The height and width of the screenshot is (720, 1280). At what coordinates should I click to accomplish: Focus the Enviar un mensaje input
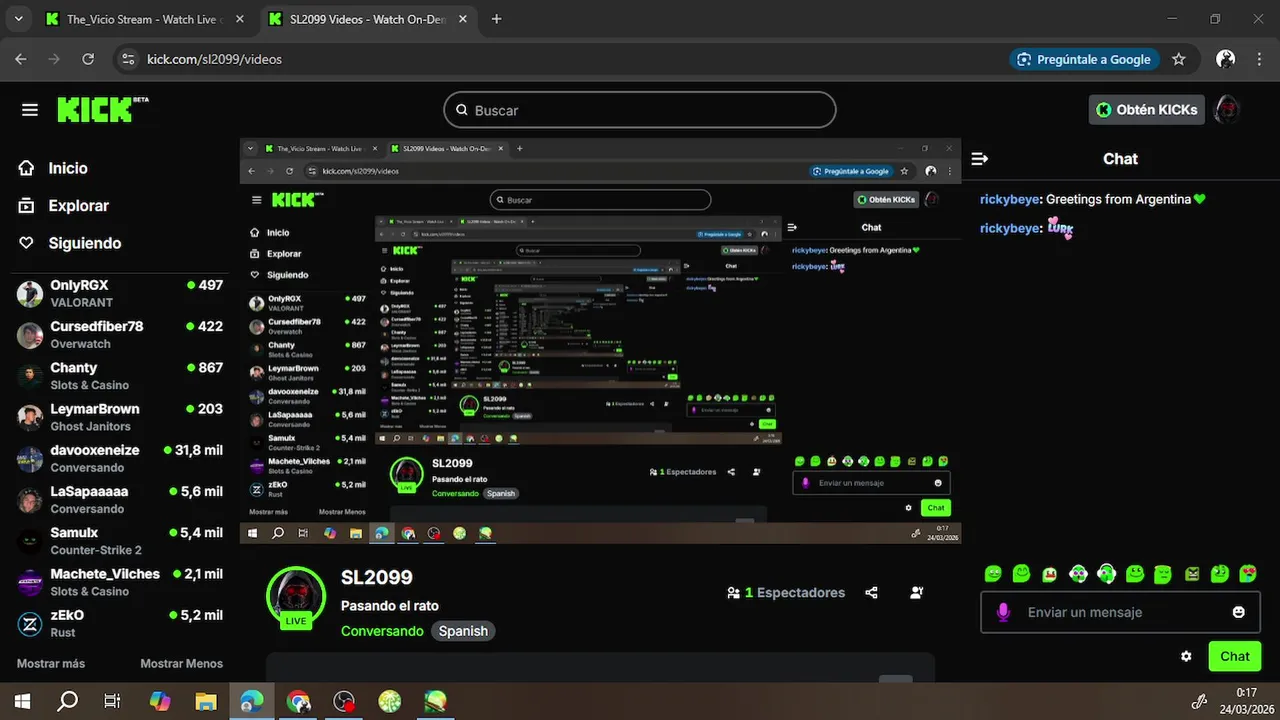(x=1120, y=612)
